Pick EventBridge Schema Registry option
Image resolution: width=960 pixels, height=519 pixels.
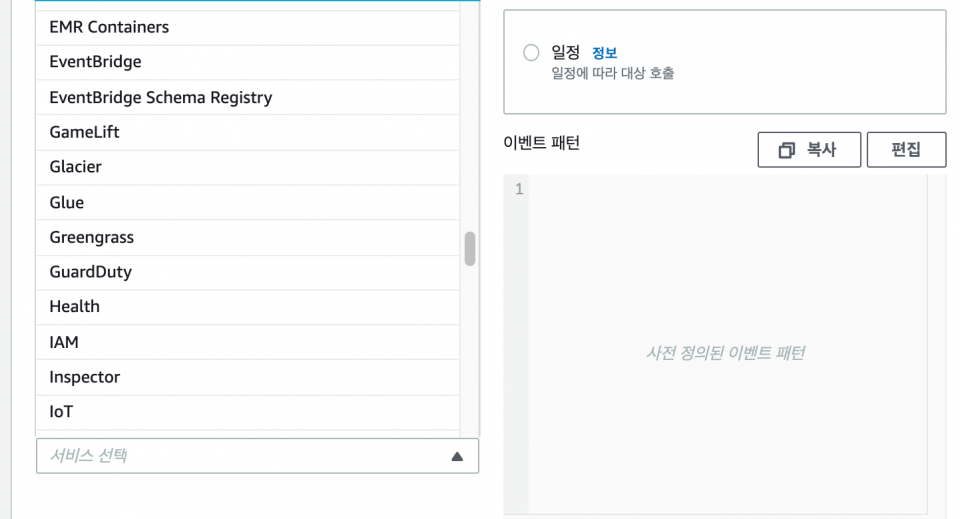click(247, 97)
